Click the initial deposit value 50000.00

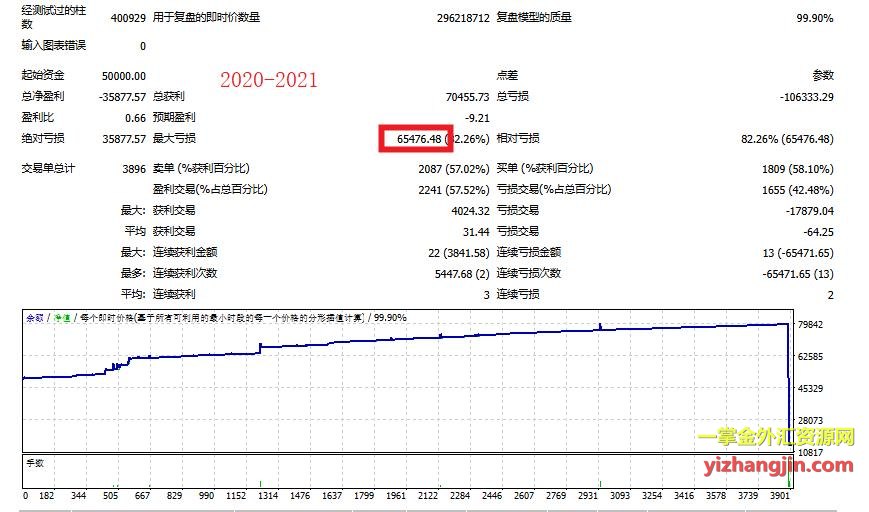pyautogui.click(x=124, y=76)
